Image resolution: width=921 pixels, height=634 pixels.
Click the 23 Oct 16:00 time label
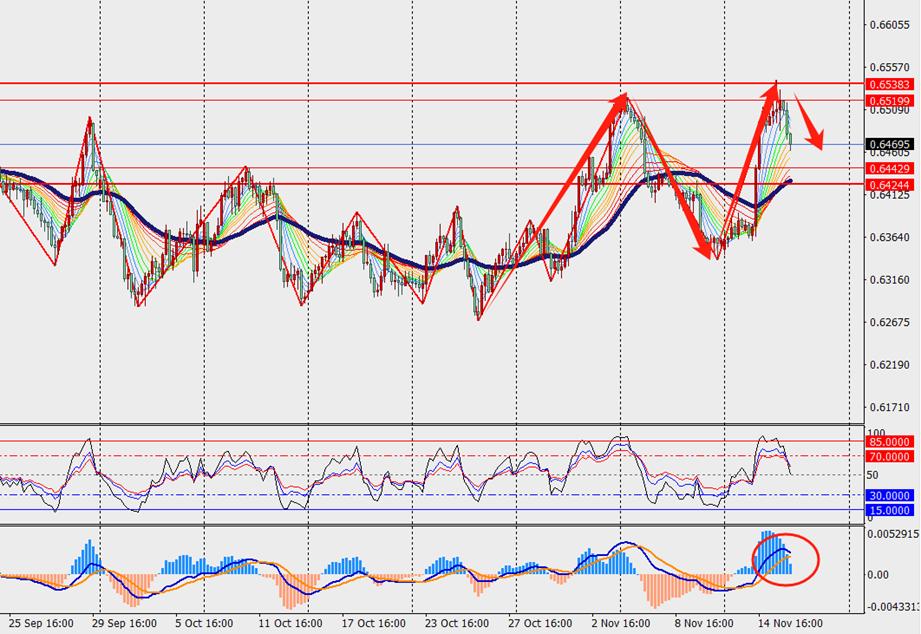pos(457,623)
